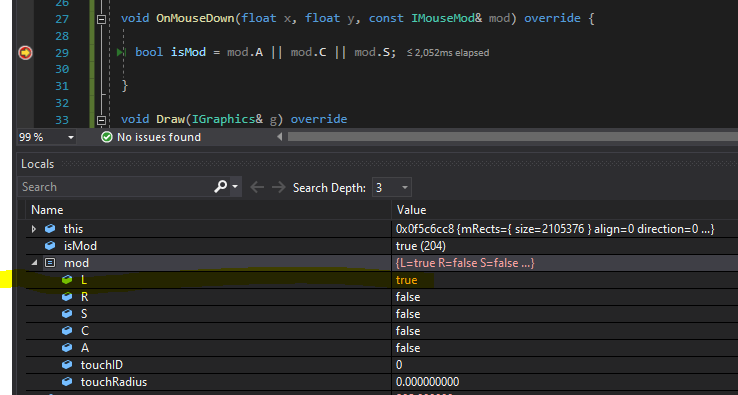This screenshot has width=738, height=395.
Task: Click line number 29 in the gutter
Action: click(62, 53)
